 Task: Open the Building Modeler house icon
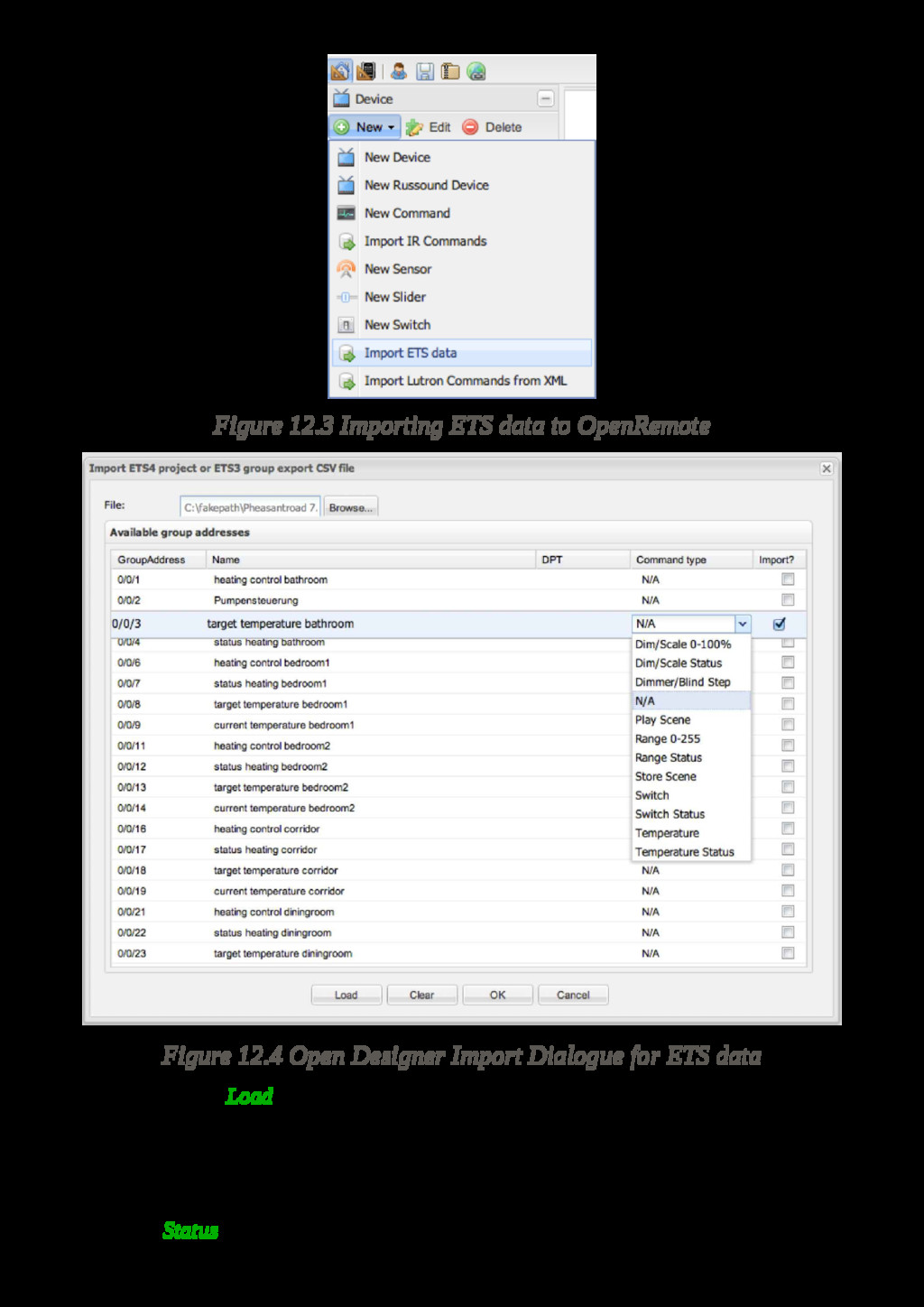[x=340, y=70]
